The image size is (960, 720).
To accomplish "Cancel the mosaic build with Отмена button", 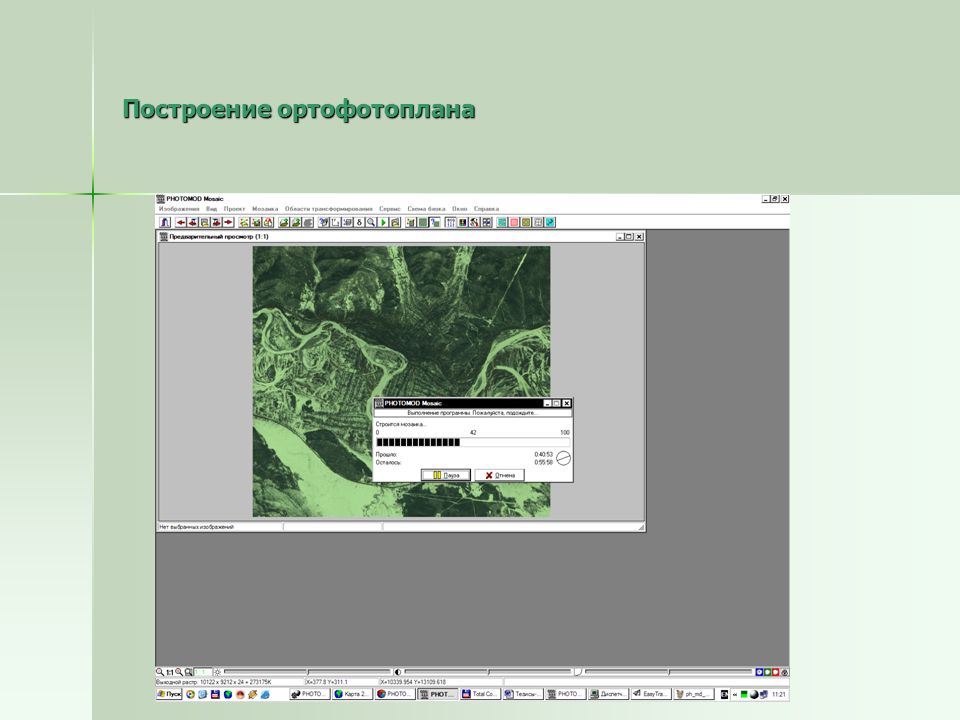I will pyautogui.click(x=500, y=475).
